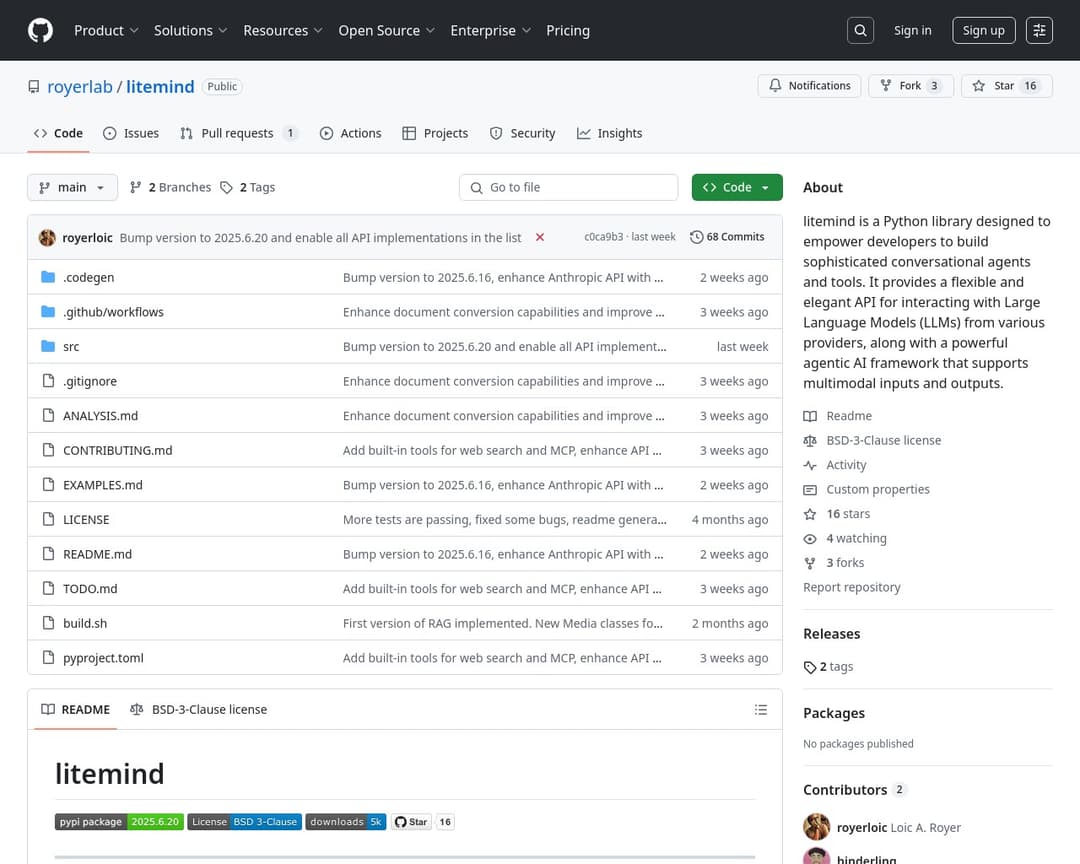Click the LICENSE file icon
Viewport: 1080px width, 864px height.
point(48,519)
